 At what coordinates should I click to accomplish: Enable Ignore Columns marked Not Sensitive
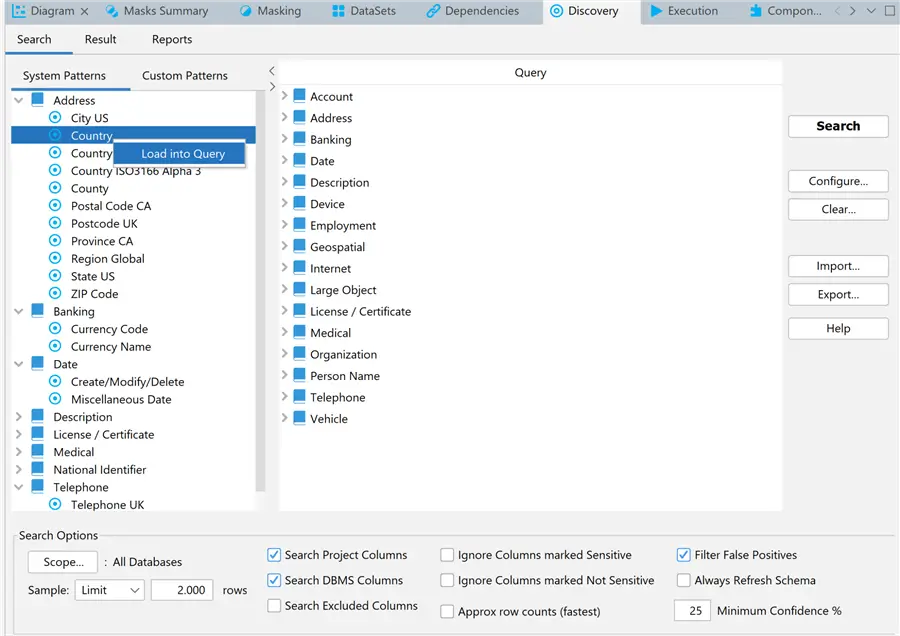click(x=447, y=580)
